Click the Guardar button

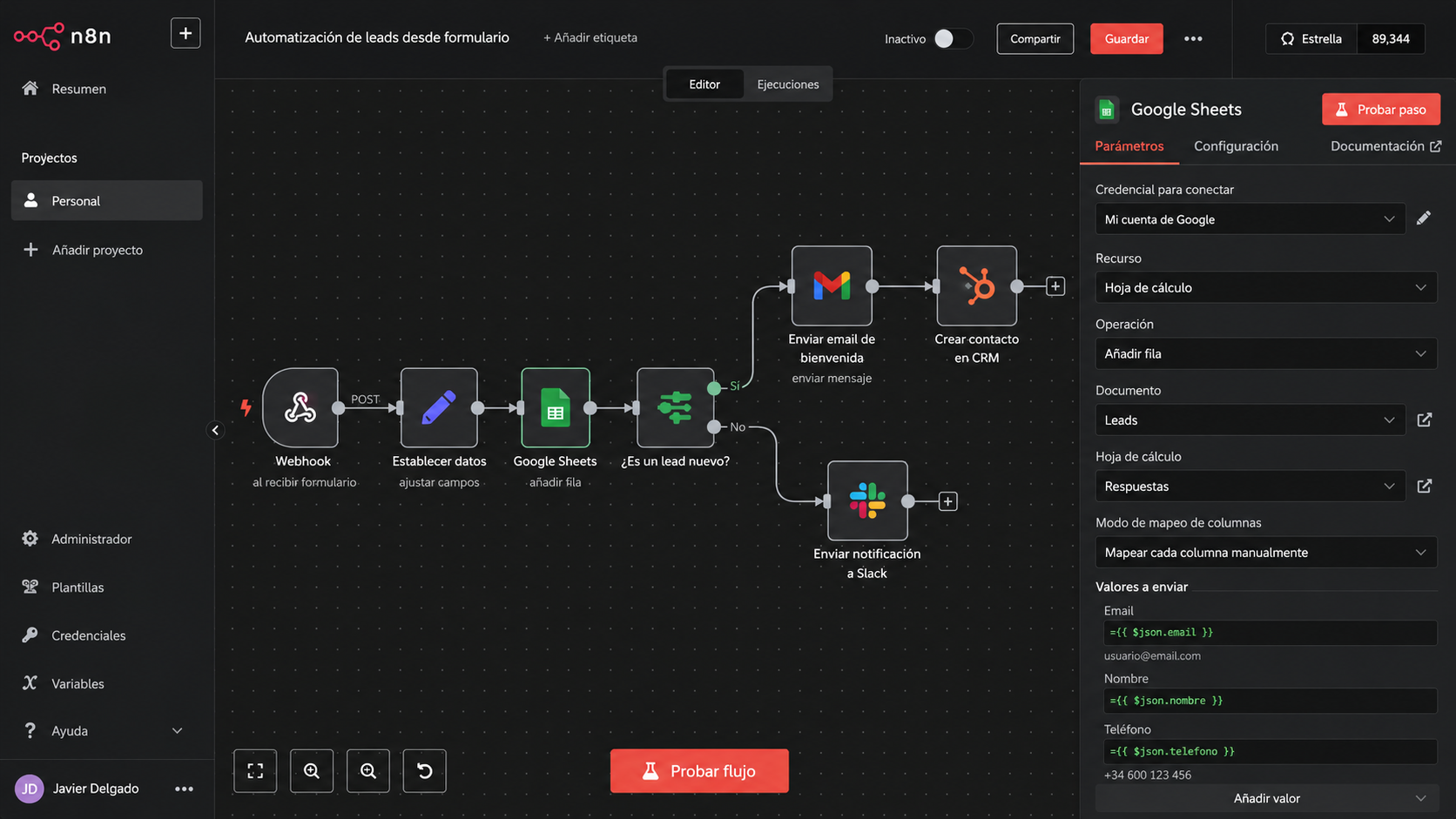(1126, 38)
